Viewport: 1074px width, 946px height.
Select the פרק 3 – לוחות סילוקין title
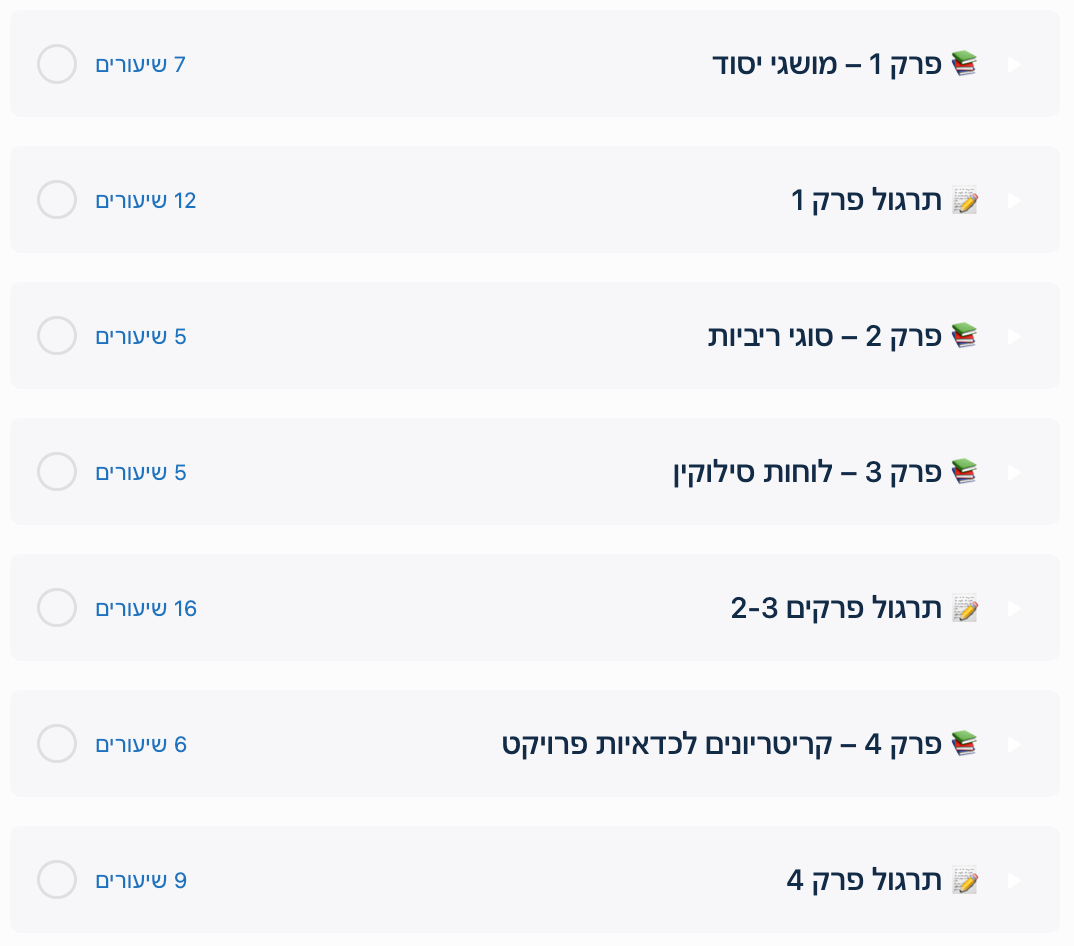tap(808, 472)
